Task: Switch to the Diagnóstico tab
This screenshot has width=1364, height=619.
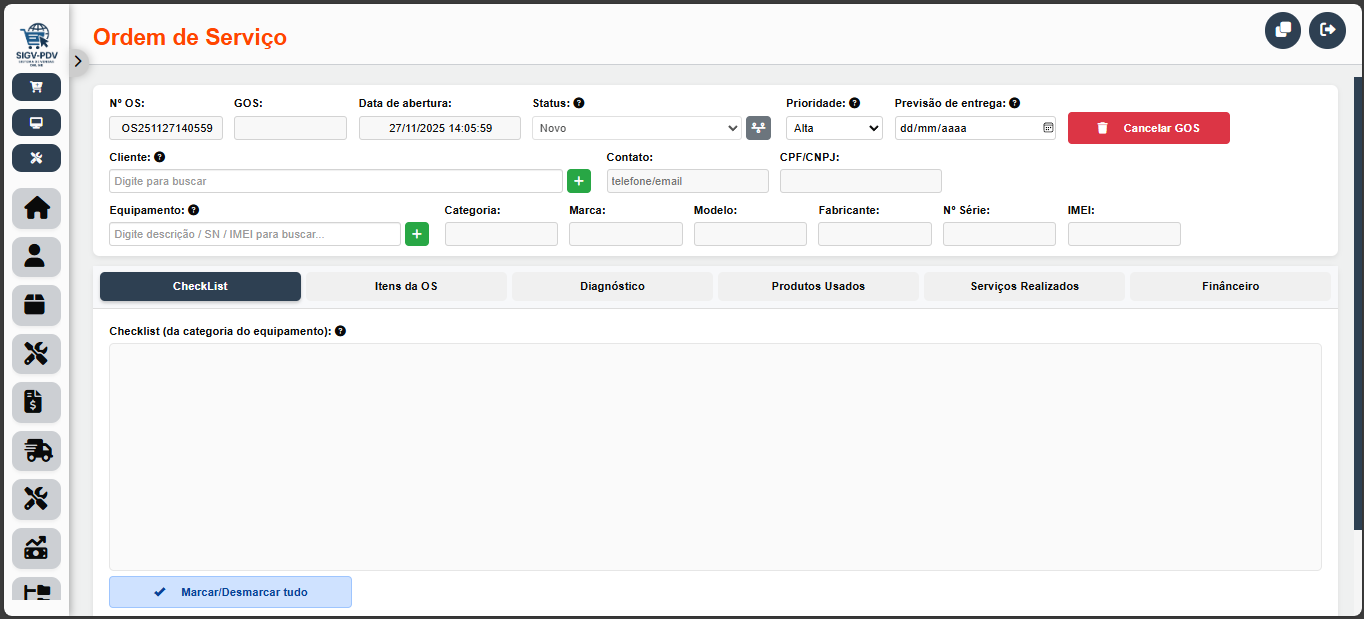Action: tap(612, 286)
